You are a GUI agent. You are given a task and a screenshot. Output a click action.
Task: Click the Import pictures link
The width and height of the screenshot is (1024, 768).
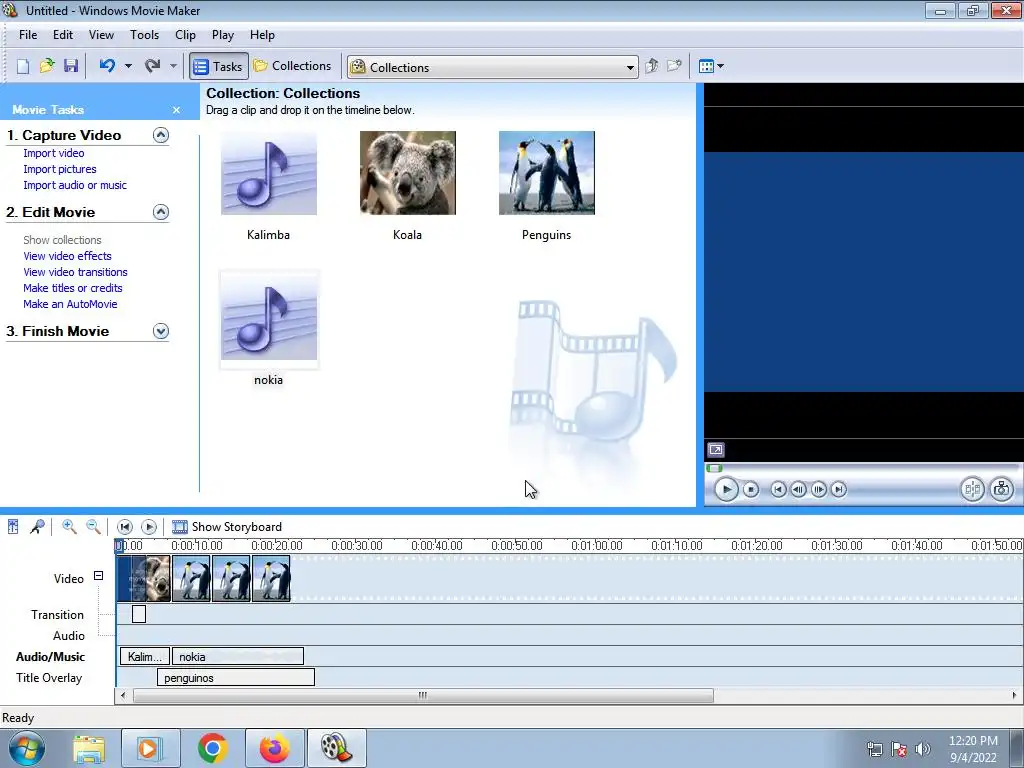tap(60, 169)
